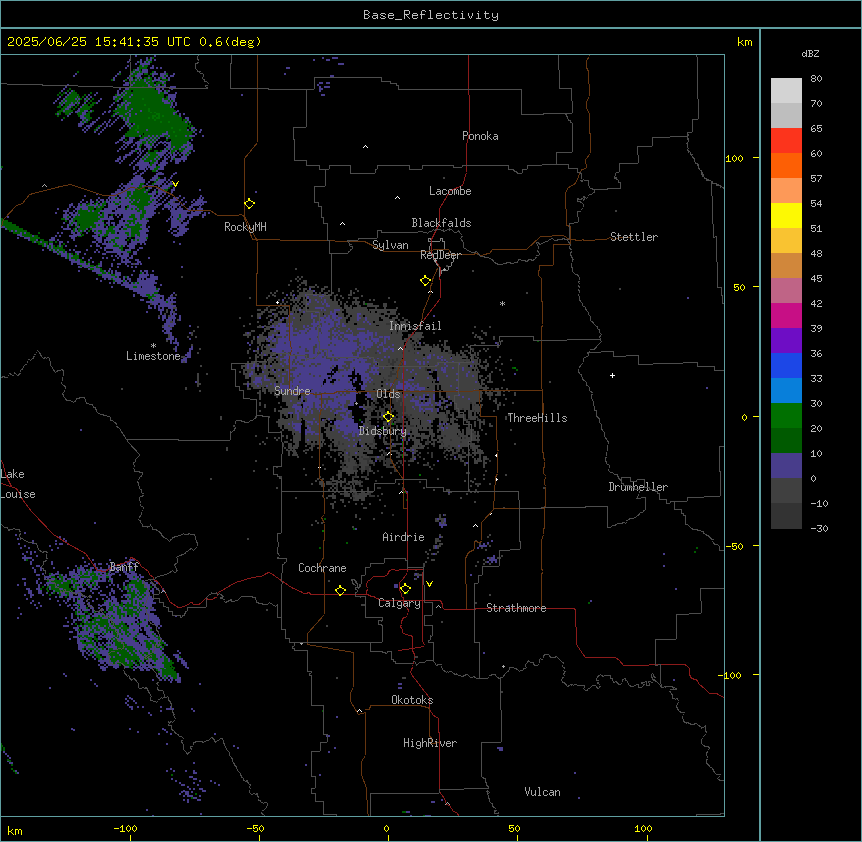
Task: Click the -50 tick on right axis
Action: coord(734,546)
